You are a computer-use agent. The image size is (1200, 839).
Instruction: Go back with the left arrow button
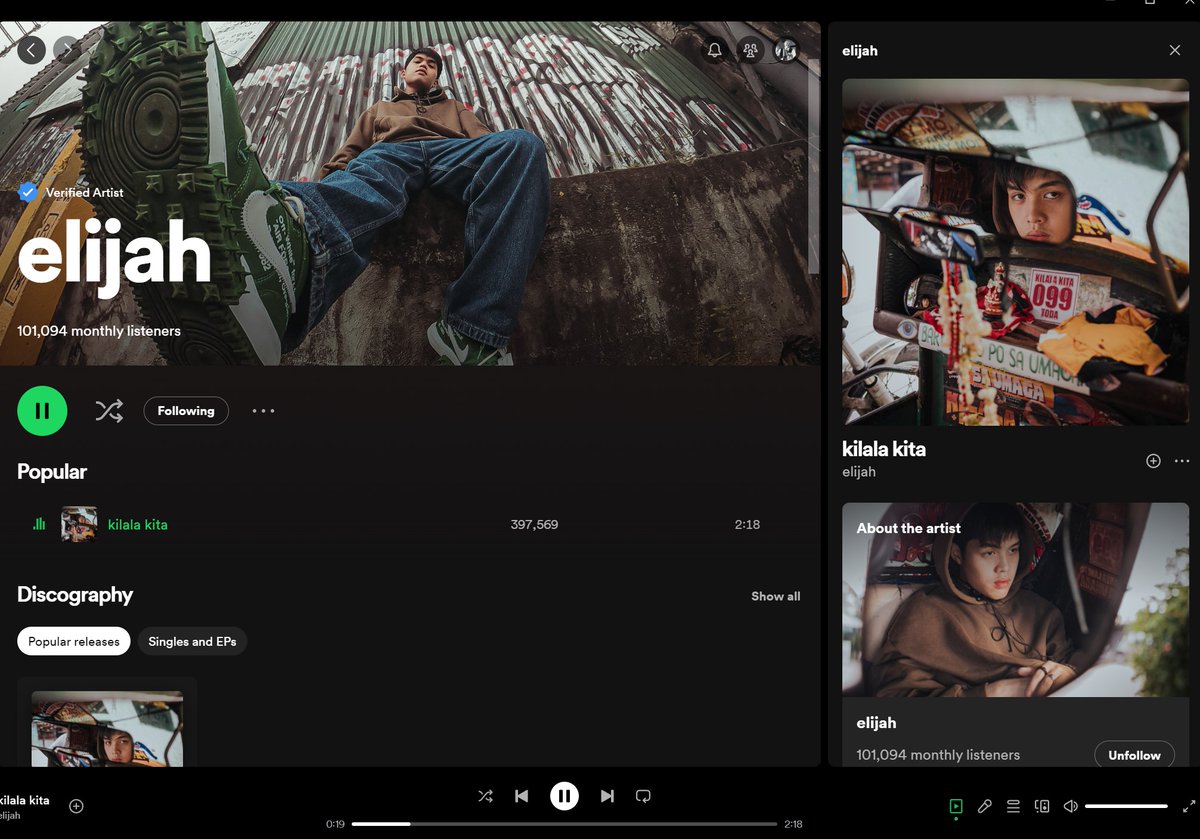(32, 49)
